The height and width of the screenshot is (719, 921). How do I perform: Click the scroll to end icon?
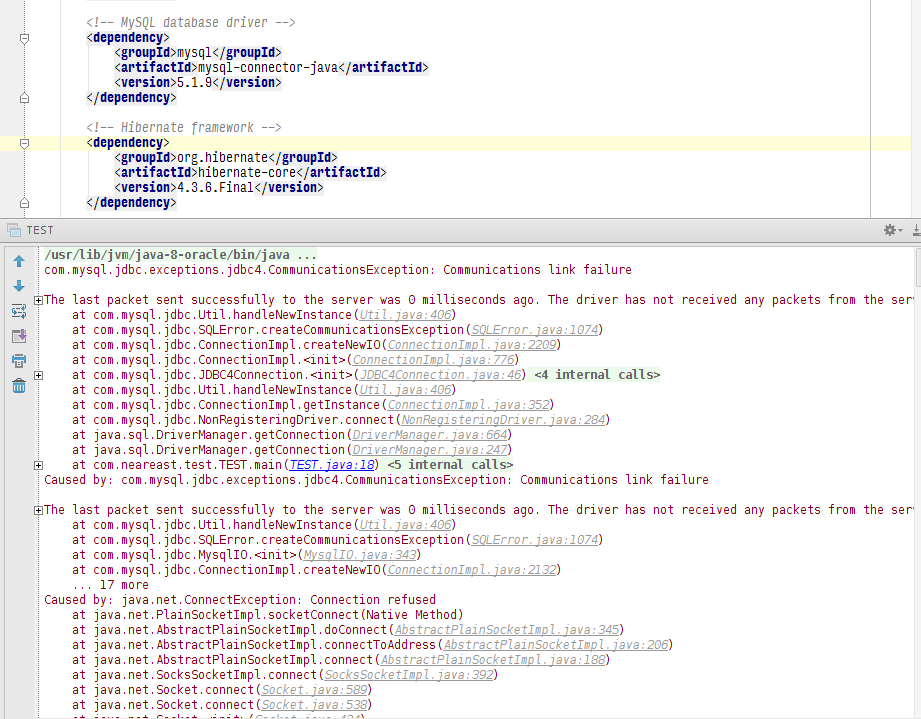[19, 336]
